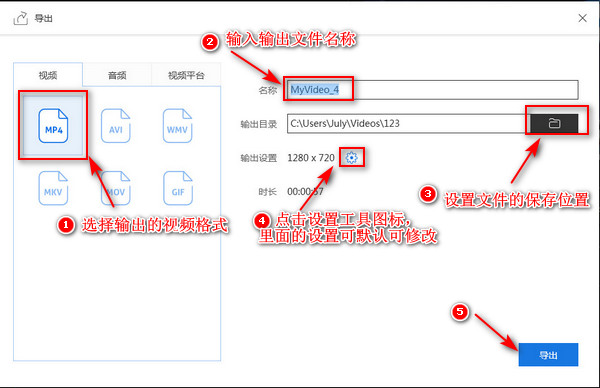Screen dimensions: 600x388
Task: Click the 时长 label
Action: [267, 192]
